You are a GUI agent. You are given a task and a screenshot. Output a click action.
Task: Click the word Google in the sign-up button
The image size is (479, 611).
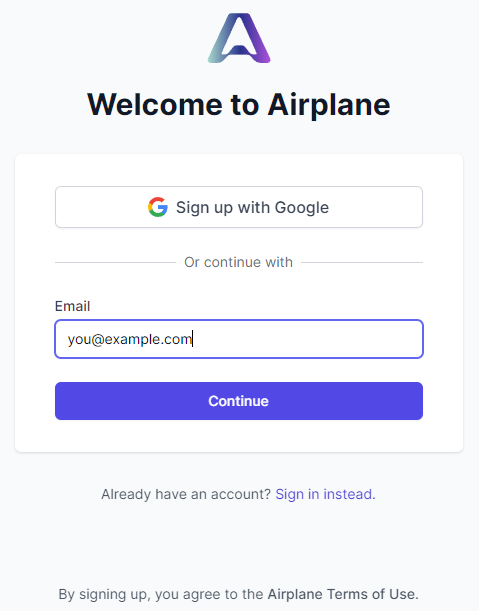(x=302, y=208)
